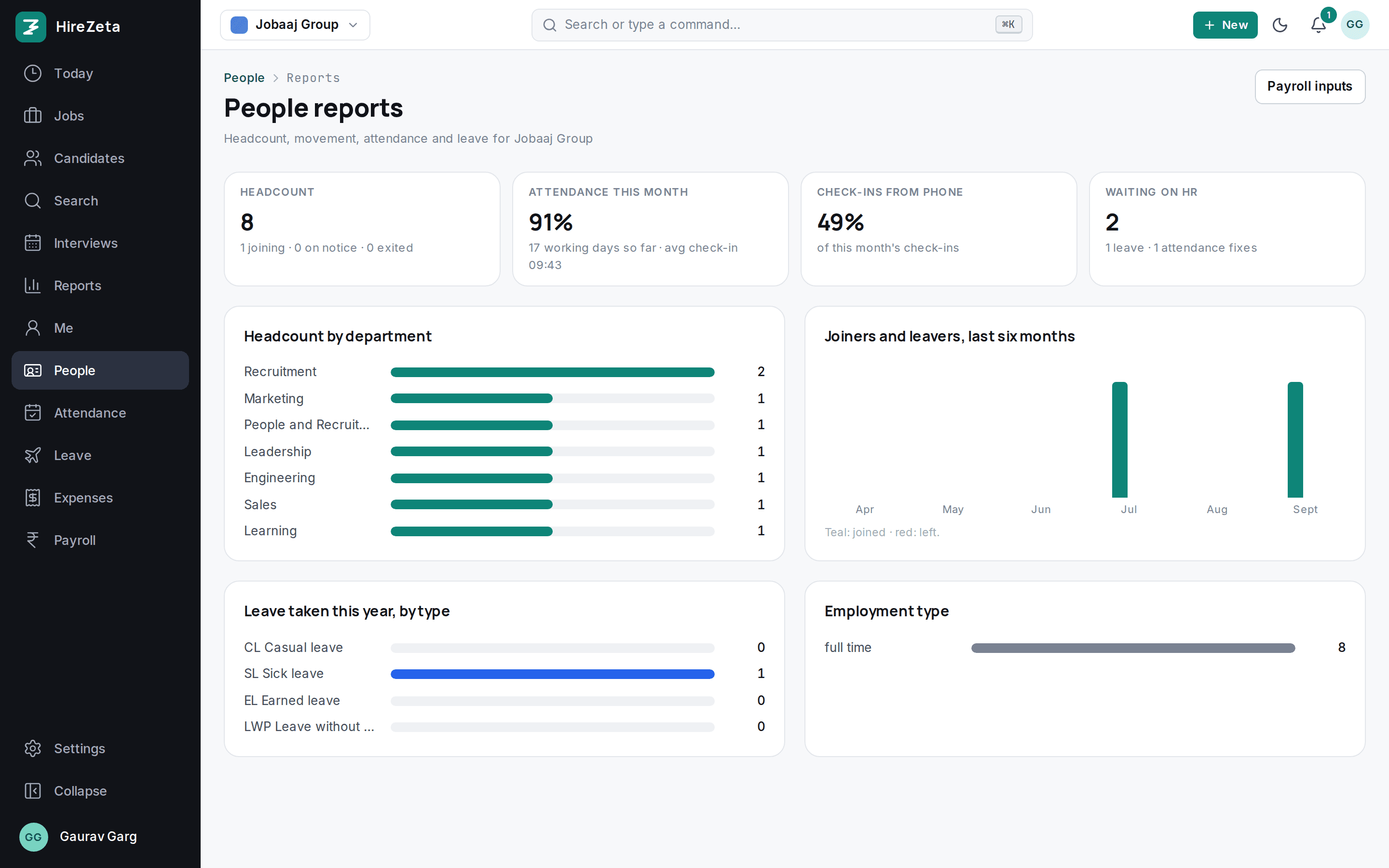Open Candidates via its people icon
Image resolution: width=1389 pixels, height=868 pixels.
click(33, 159)
